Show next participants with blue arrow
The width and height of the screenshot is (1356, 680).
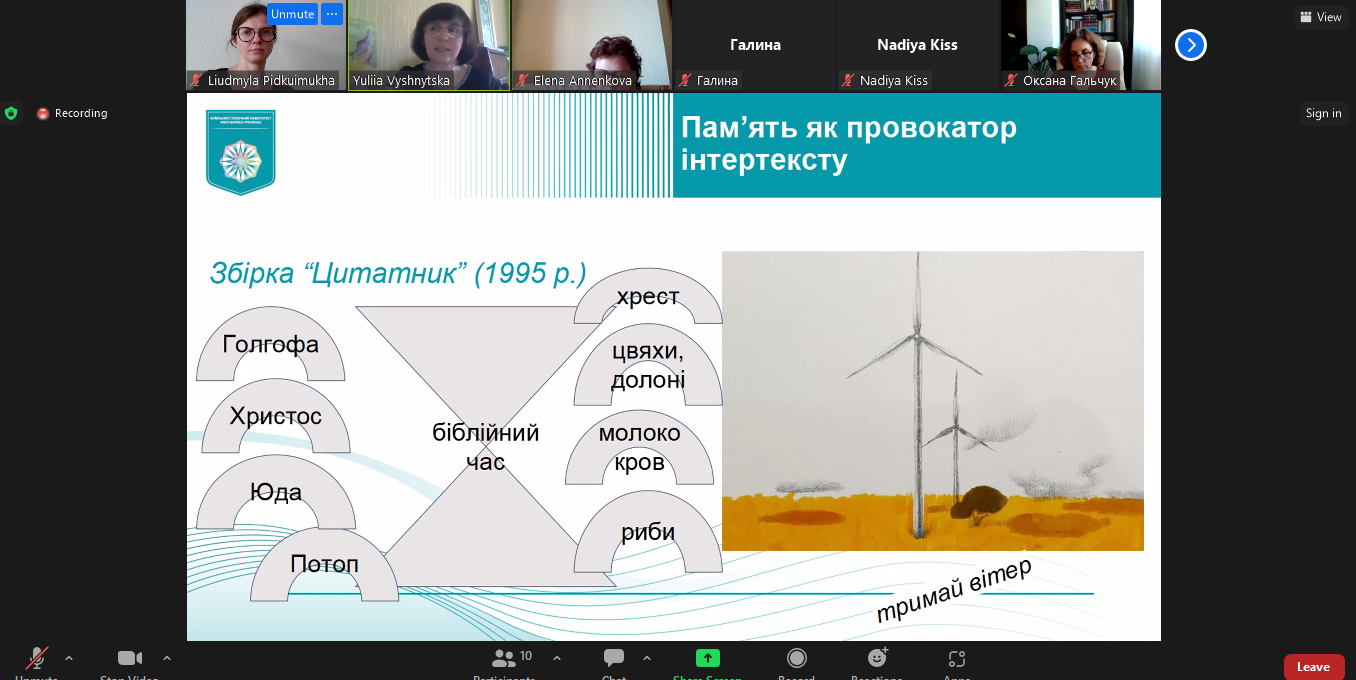point(1190,45)
